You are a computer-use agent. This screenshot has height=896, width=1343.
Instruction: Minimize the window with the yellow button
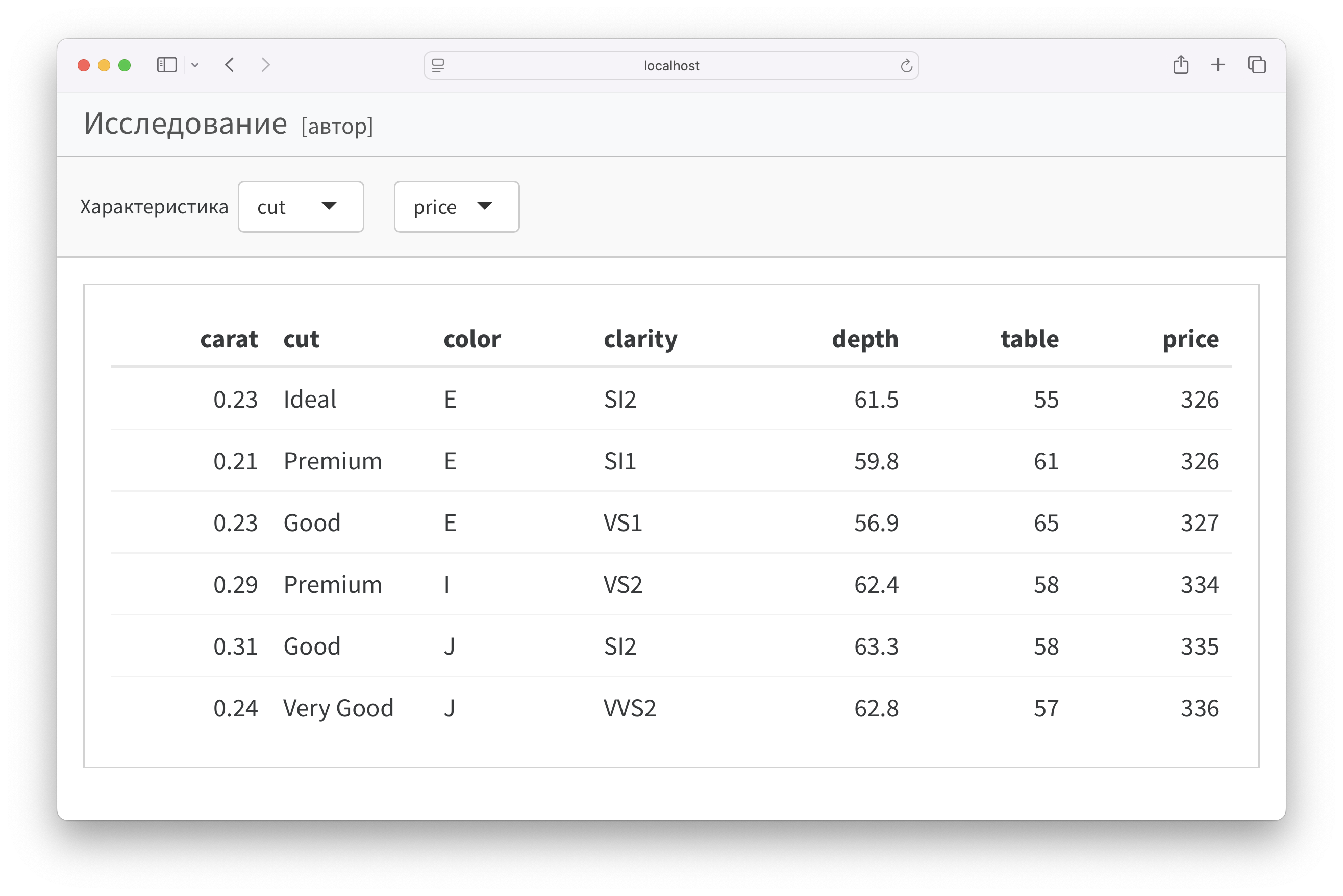(104, 65)
